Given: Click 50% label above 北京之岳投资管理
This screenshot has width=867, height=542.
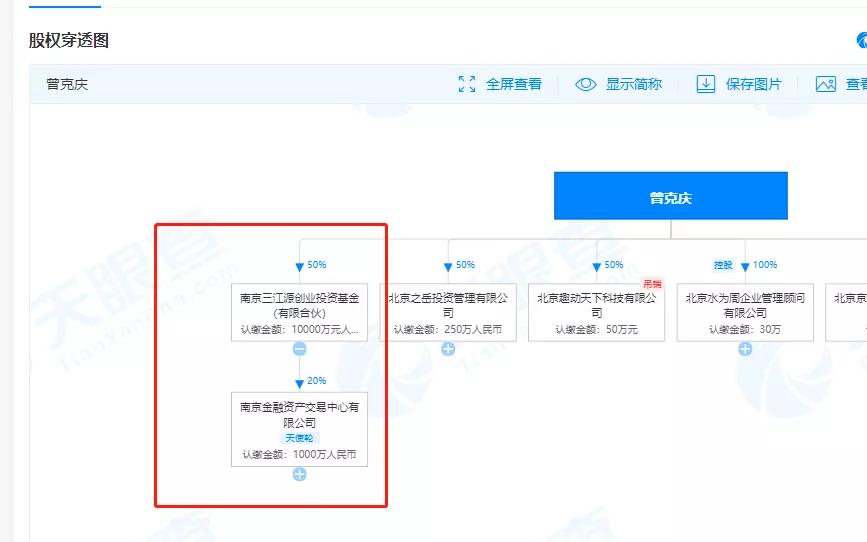Looking at the screenshot, I should 466,265.
